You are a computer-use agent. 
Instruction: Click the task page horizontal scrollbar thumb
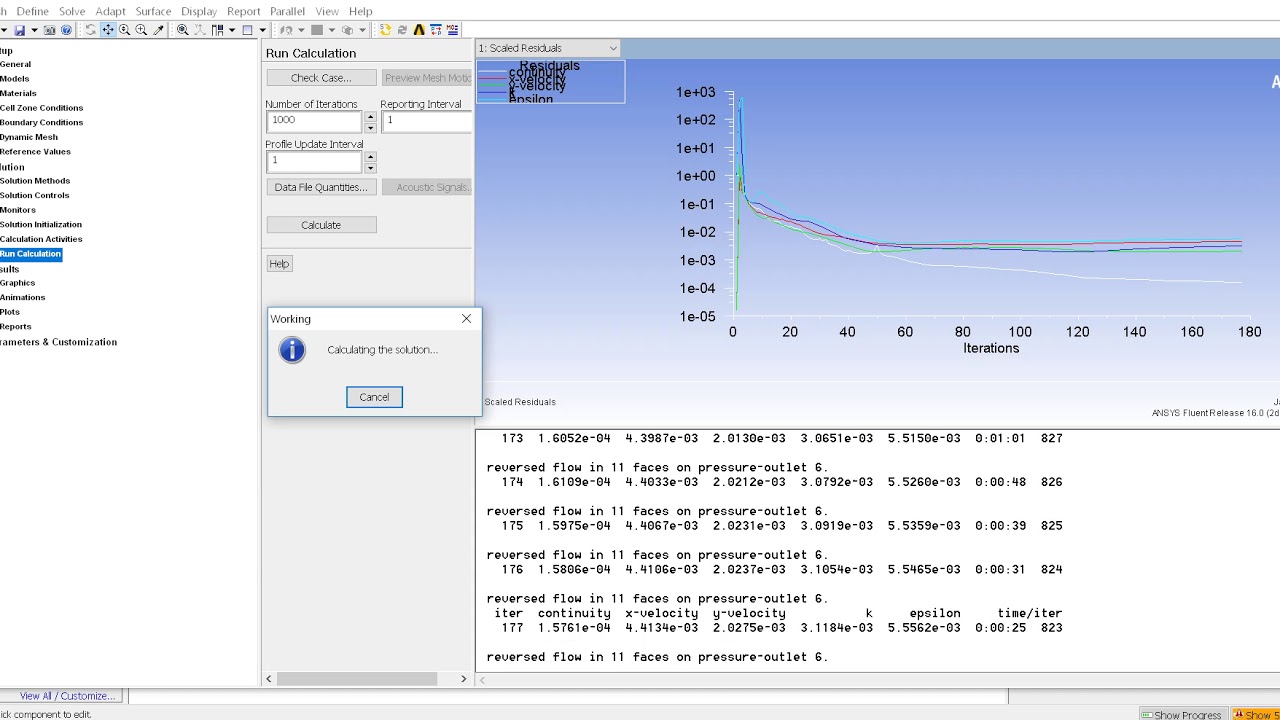pyautogui.click(x=356, y=679)
